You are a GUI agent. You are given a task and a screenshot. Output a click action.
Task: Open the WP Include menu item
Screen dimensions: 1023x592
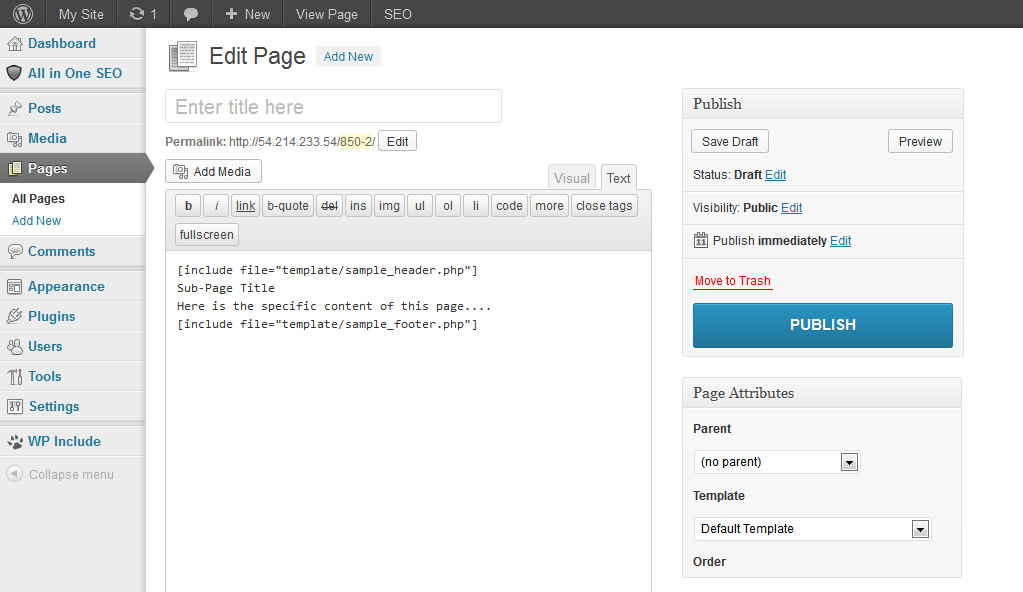[64, 441]
